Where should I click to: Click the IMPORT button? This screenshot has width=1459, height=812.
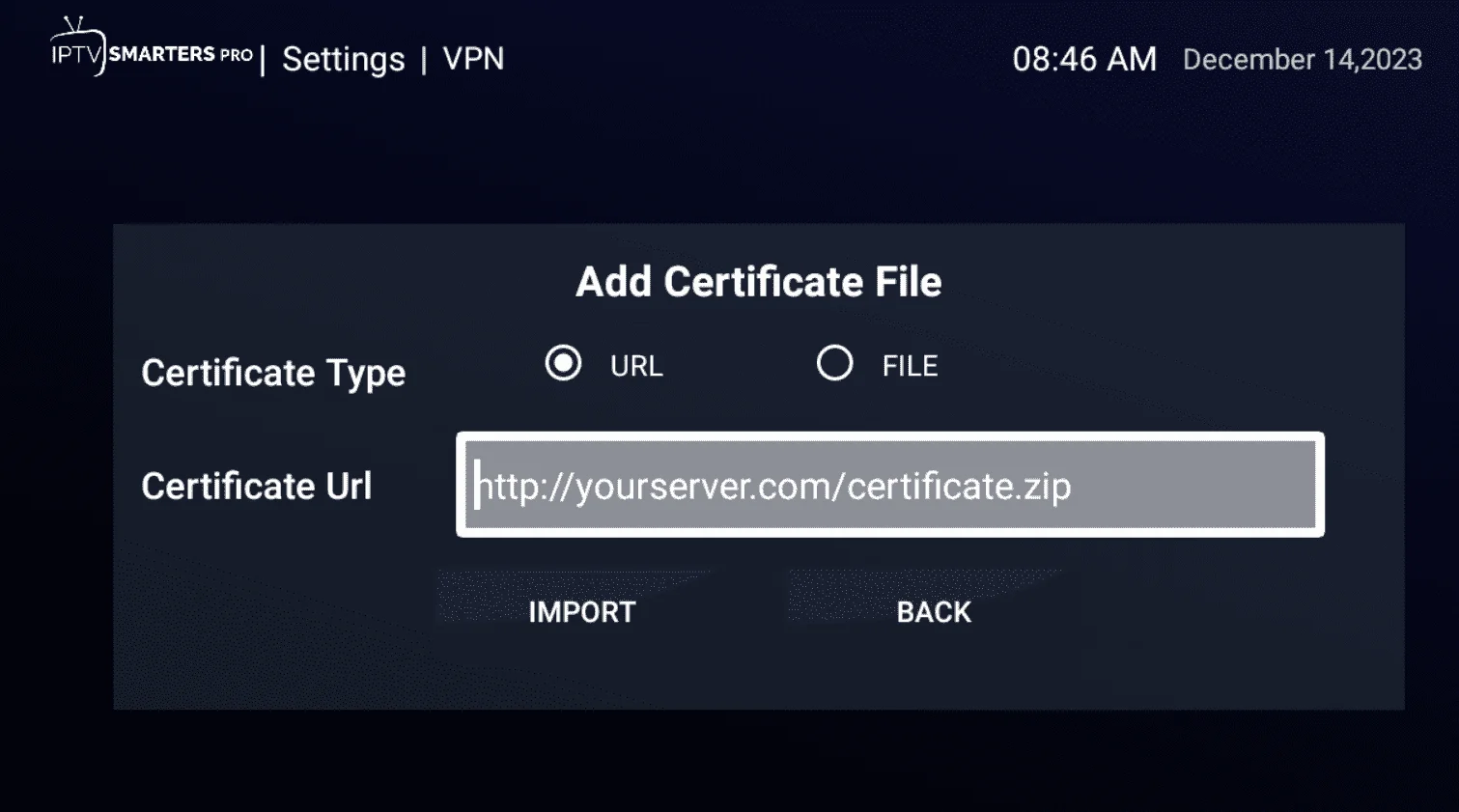pos(581,612)
